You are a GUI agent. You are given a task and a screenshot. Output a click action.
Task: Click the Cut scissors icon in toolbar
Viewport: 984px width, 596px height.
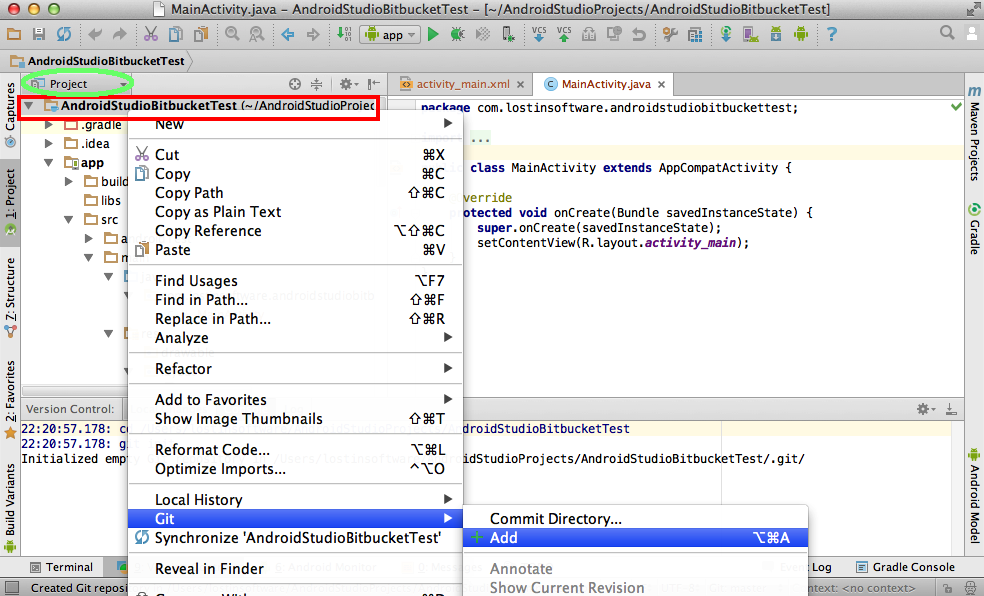(150, 34)
